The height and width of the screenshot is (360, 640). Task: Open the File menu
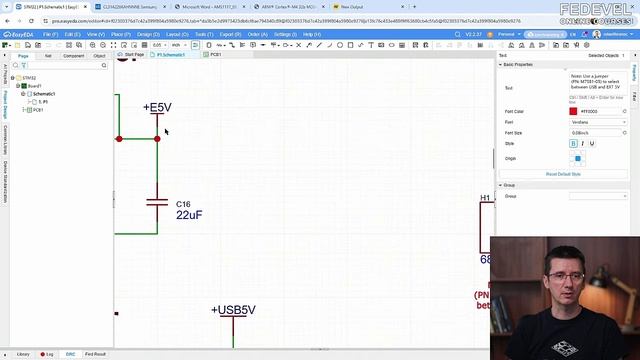pos(51,34)
